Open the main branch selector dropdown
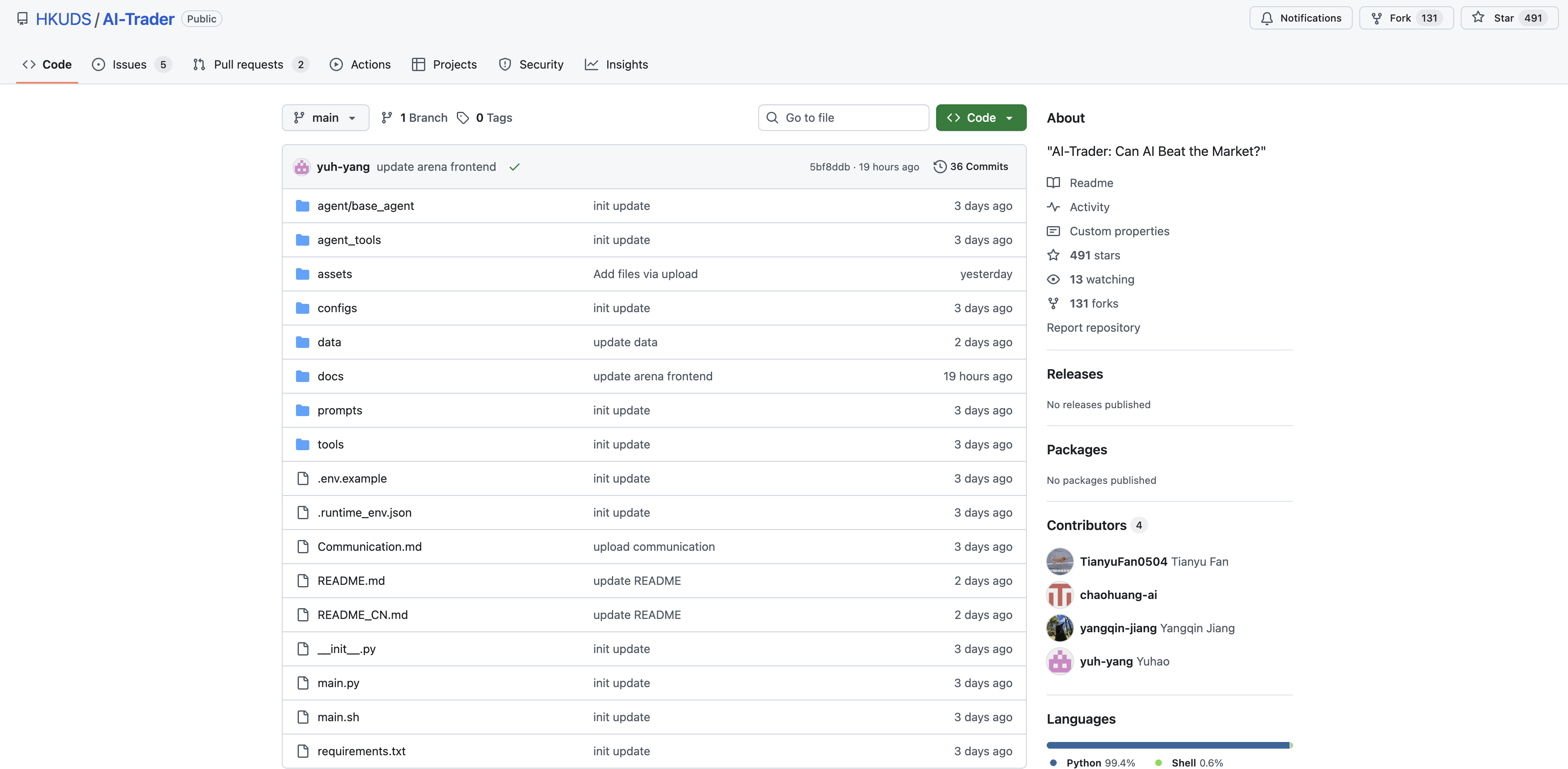 [325, 118]
